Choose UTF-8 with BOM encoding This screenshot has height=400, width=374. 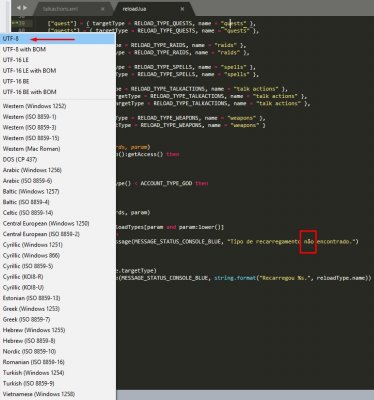click(x=58, y=49)
